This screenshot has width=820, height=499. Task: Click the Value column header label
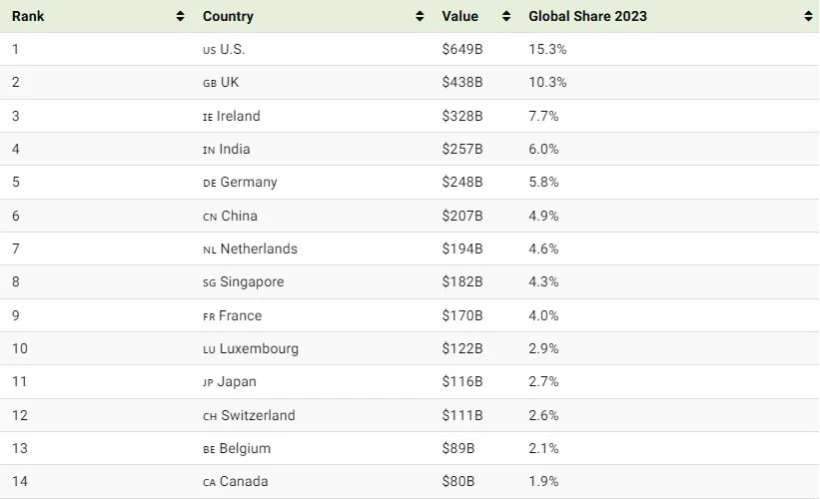point(460,16)
